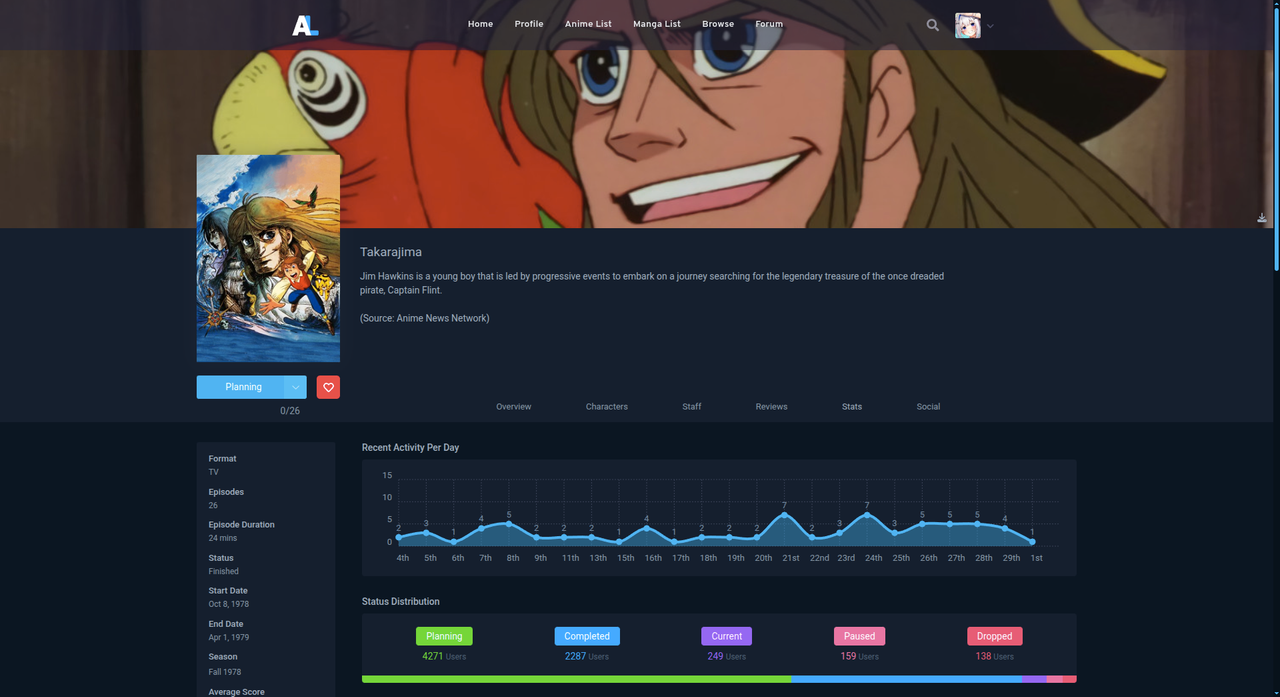Click the Takarajima cover image
This screenshot has width=1280, height=697.
click(268, 258)
